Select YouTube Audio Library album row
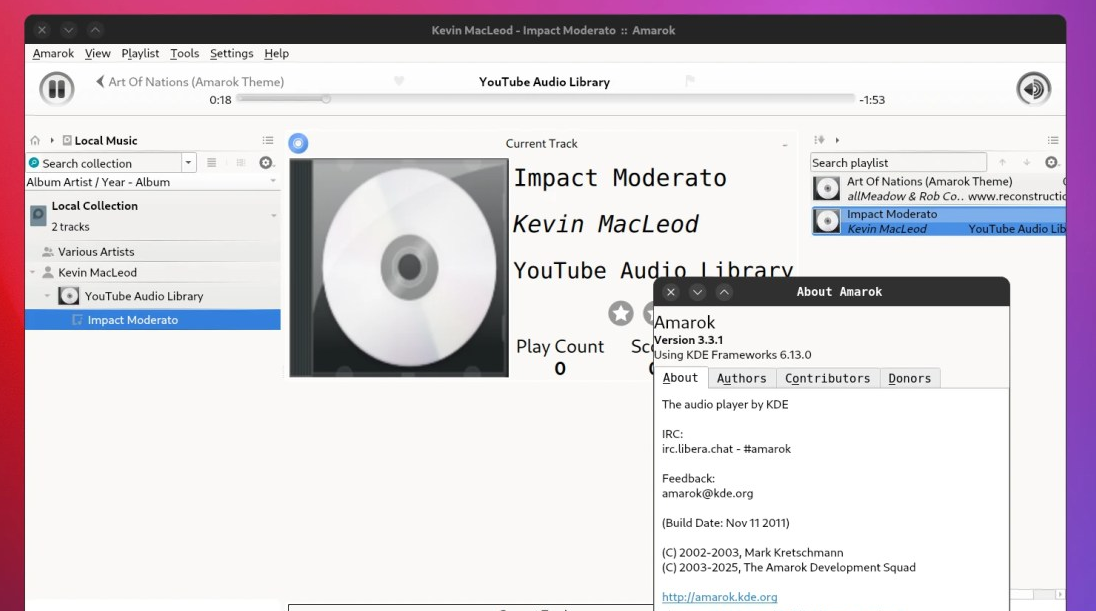The height and width of the screenshot is (611, 1096). (x=152, y=296)
